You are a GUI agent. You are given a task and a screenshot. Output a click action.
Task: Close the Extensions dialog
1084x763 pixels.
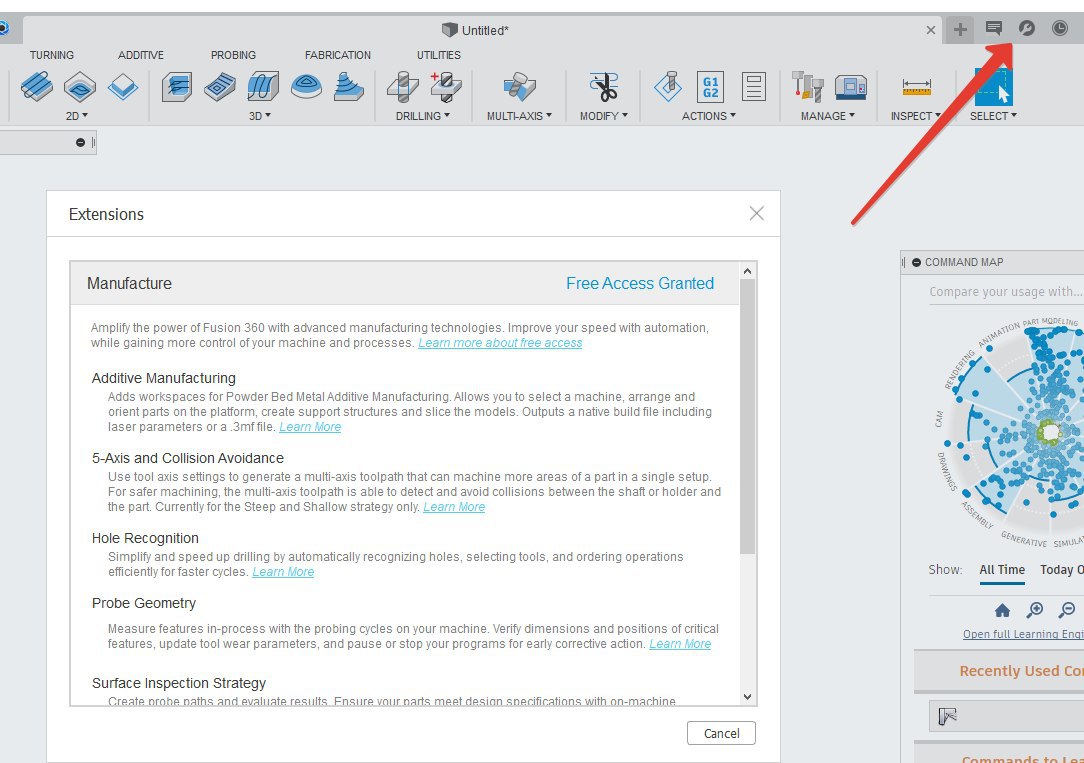(x=756, y=214)
